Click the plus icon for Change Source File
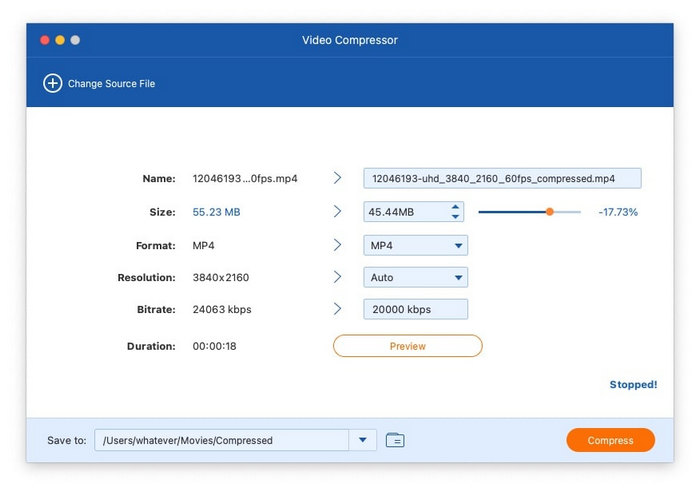Viewport: 700px width, 492px height. click(52, 84)
